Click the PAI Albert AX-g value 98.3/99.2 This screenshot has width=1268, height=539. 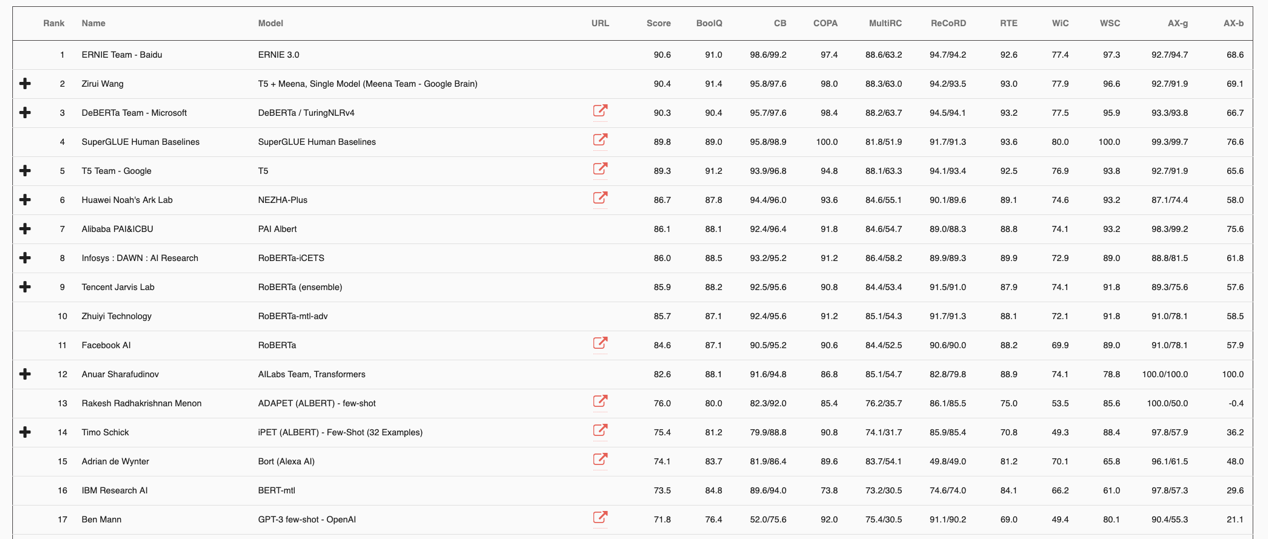(x=1169, y=229)
